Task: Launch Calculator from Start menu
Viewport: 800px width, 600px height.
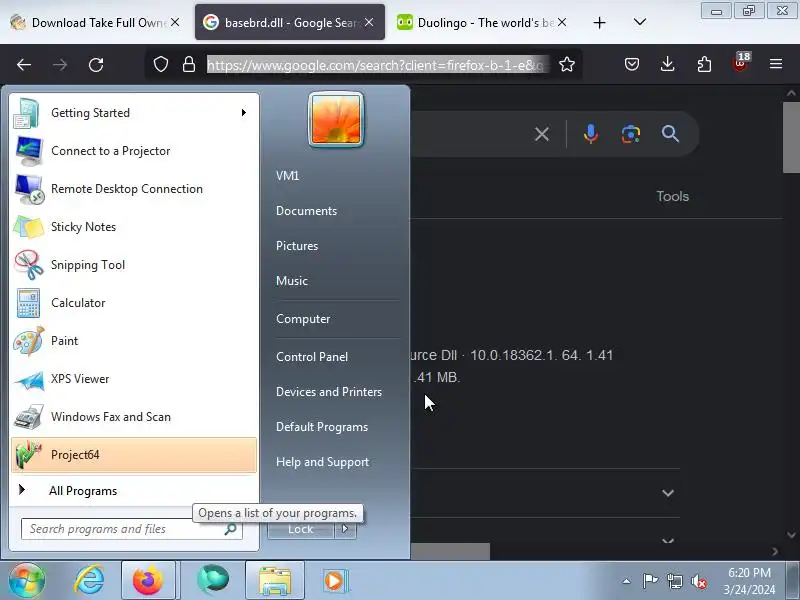Action: point(134,303)
